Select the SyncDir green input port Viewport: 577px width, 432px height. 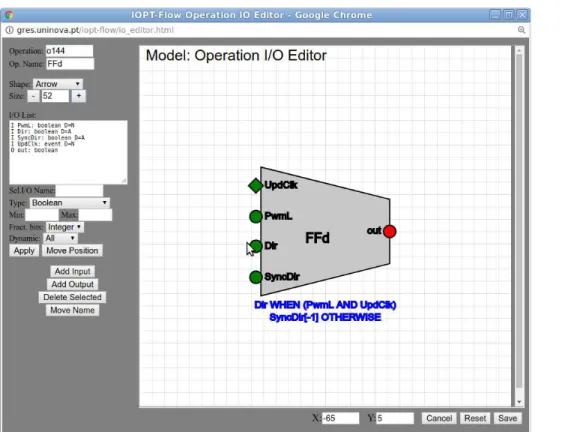coord(255,277)
